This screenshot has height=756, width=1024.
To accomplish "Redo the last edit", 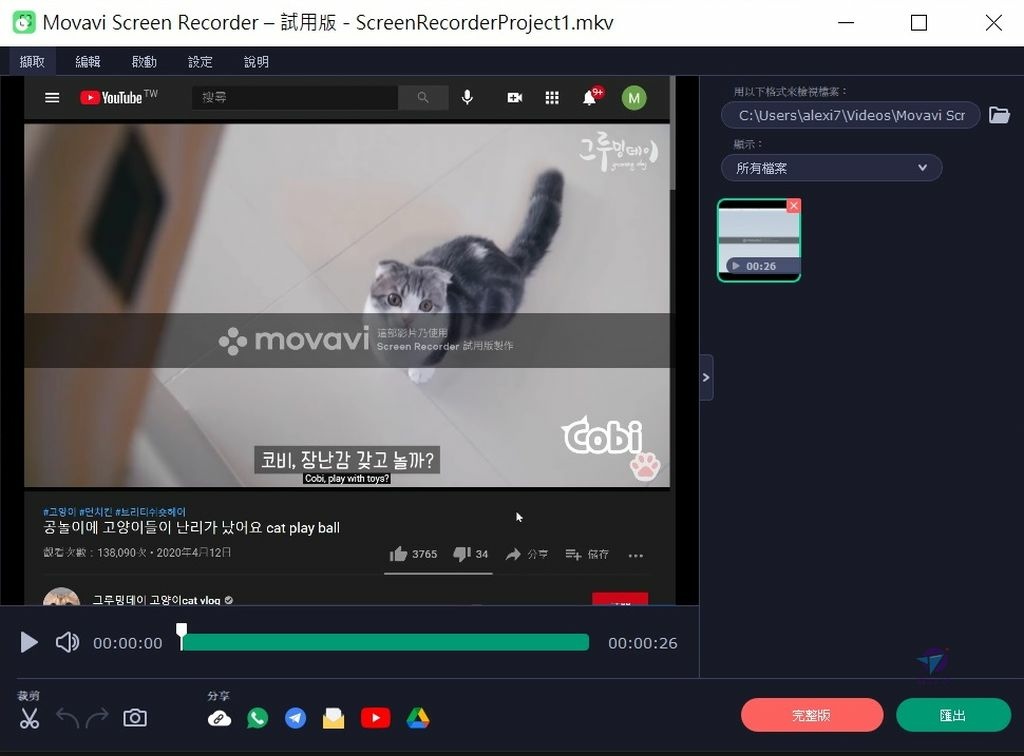I will 97,718.
